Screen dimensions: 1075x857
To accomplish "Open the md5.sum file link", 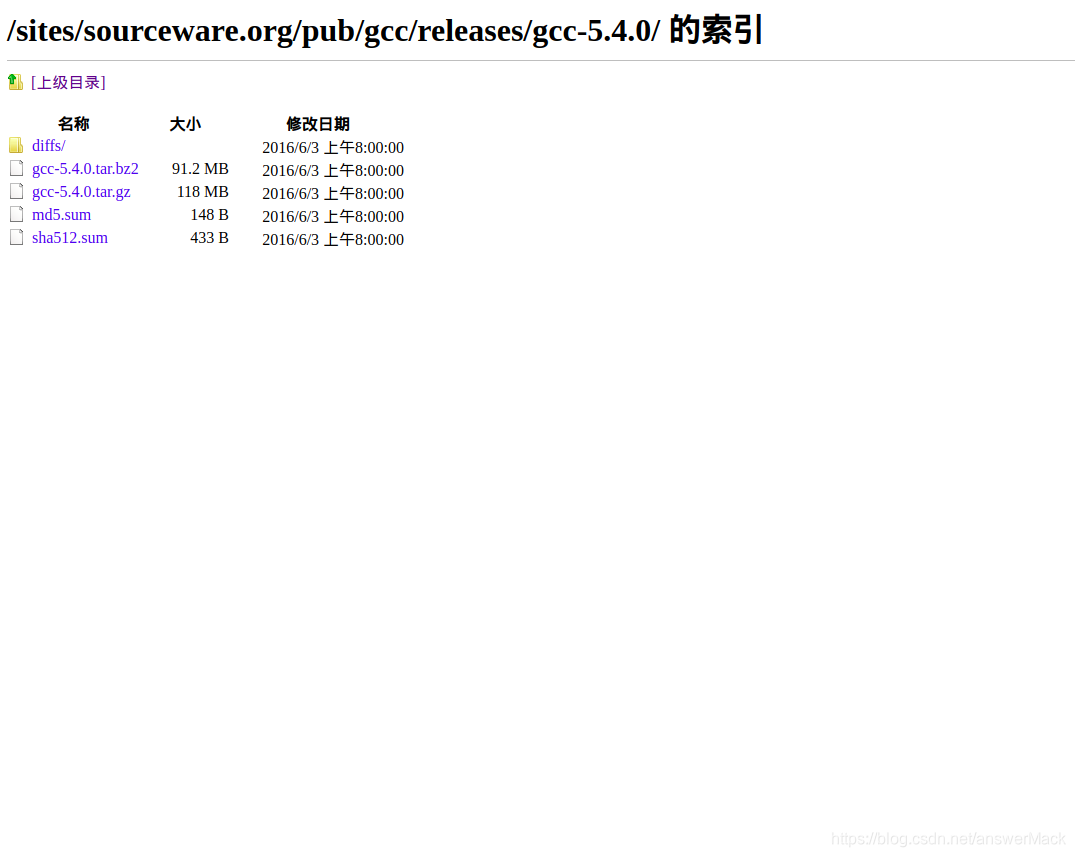I will coord(61,215).
